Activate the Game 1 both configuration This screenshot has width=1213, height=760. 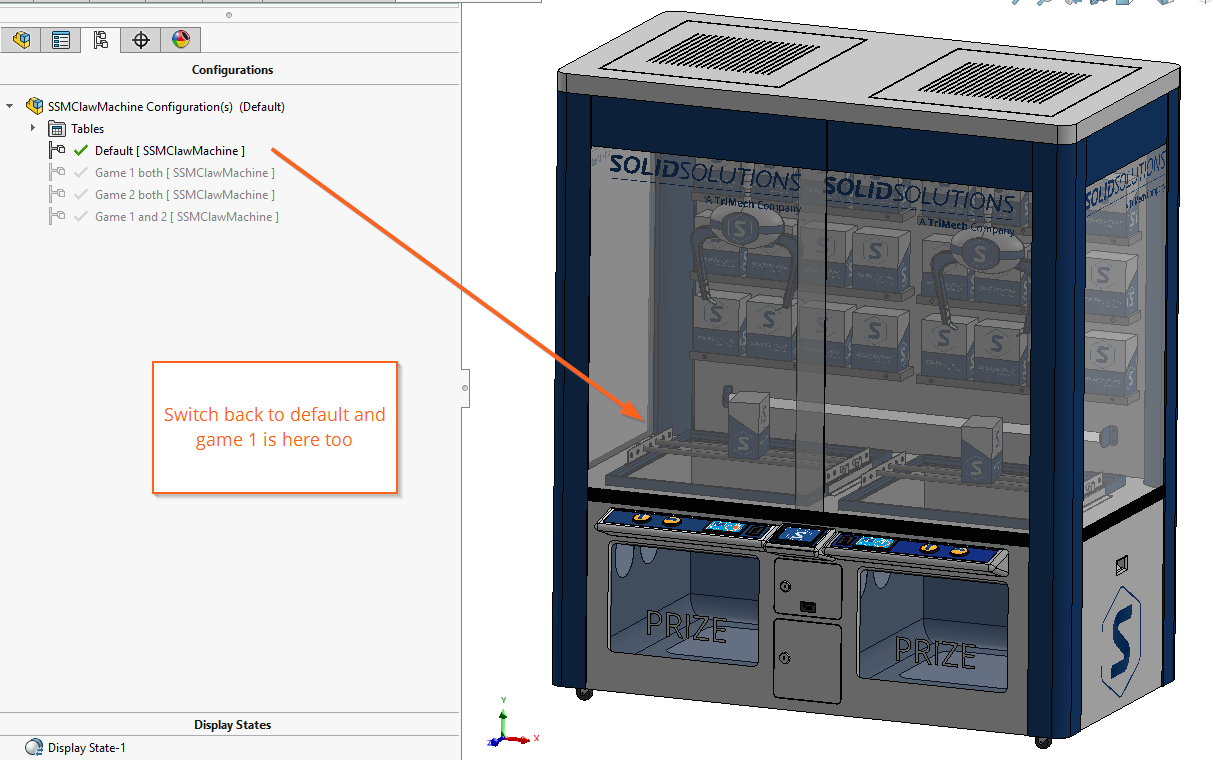(184, 172)
